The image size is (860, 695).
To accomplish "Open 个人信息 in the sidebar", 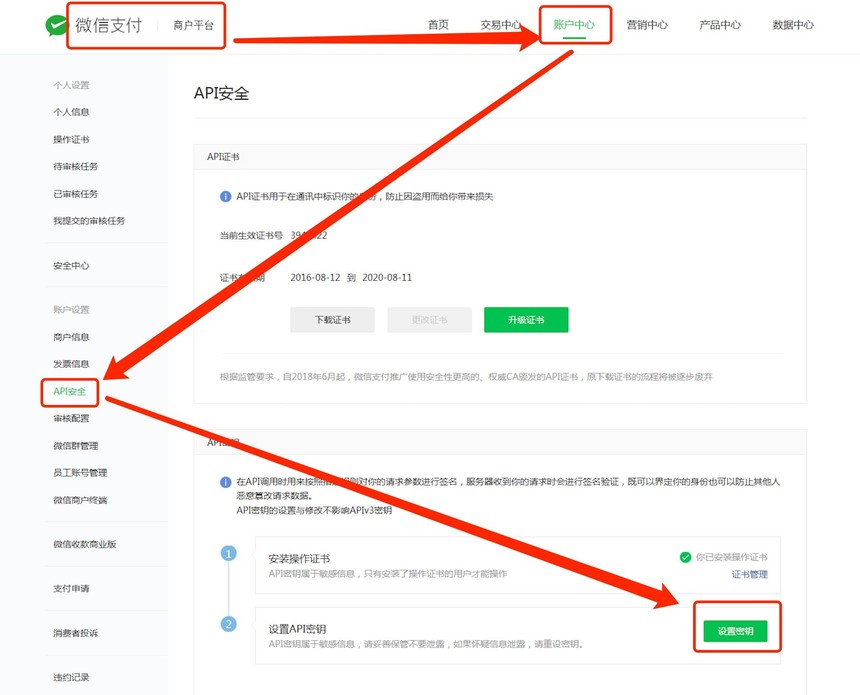I will point(71,112).
